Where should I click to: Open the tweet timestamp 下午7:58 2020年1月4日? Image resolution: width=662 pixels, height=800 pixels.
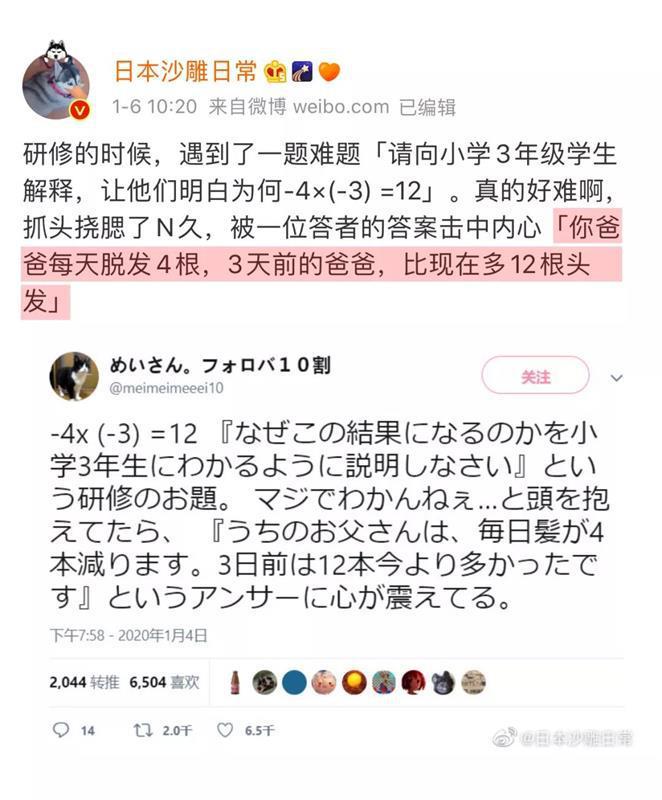tap(129, 635)
